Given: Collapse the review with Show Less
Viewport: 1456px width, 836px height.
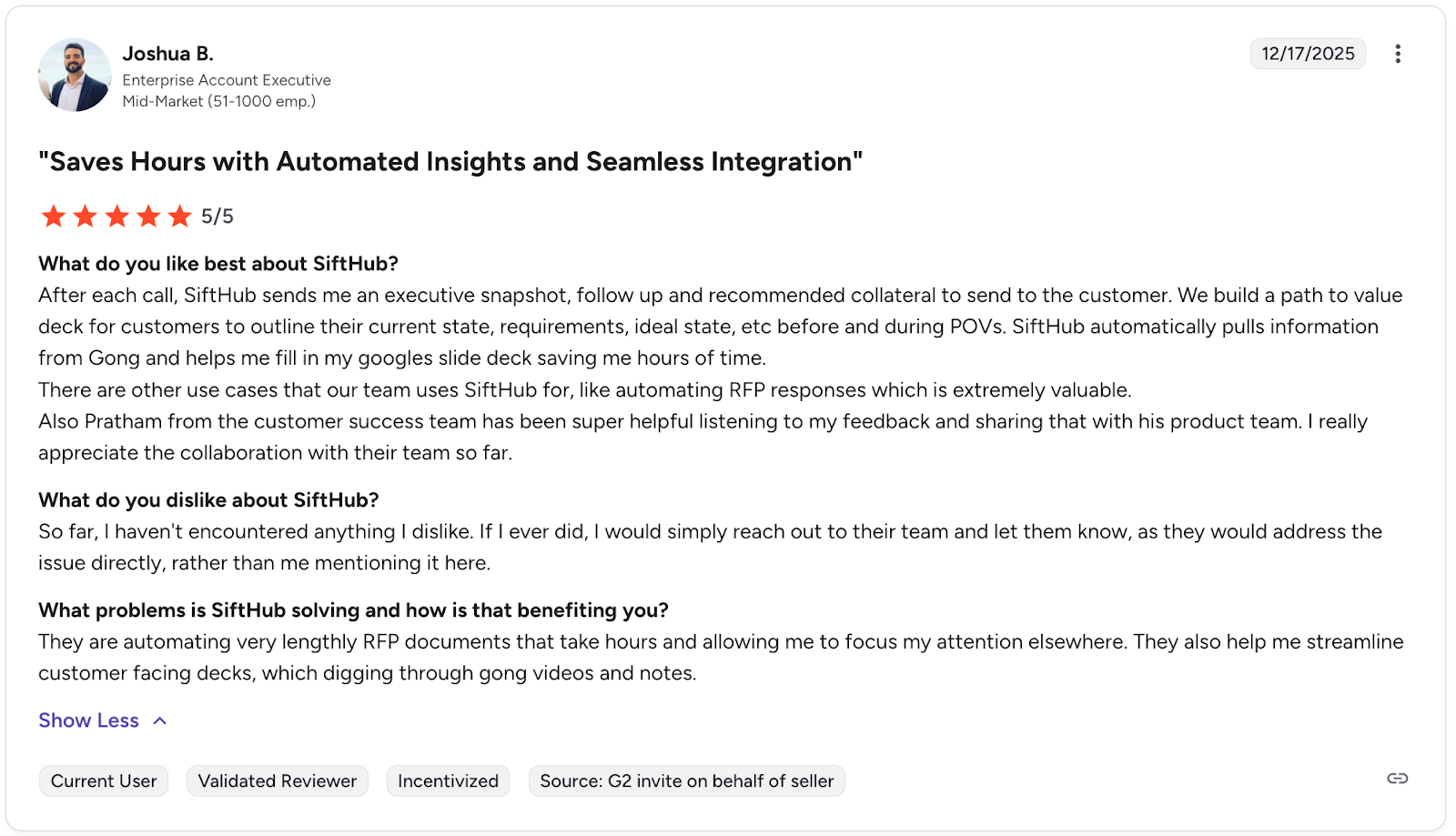Looking at the screenshot, I should click(x=89, y=720).
